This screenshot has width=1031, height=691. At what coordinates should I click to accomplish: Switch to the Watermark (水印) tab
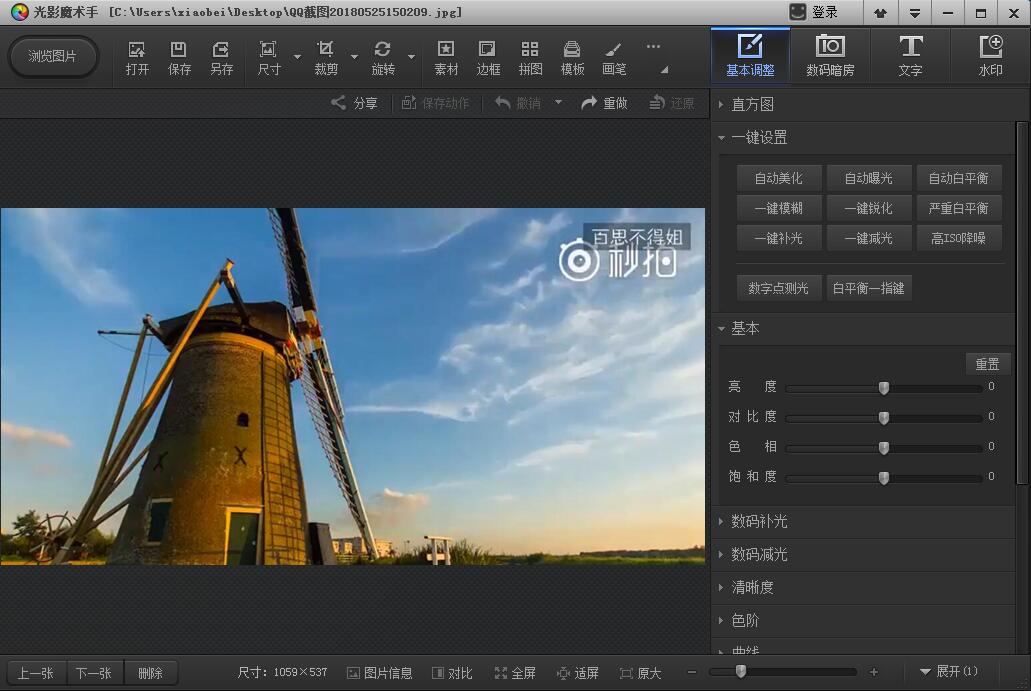point(990,56)
